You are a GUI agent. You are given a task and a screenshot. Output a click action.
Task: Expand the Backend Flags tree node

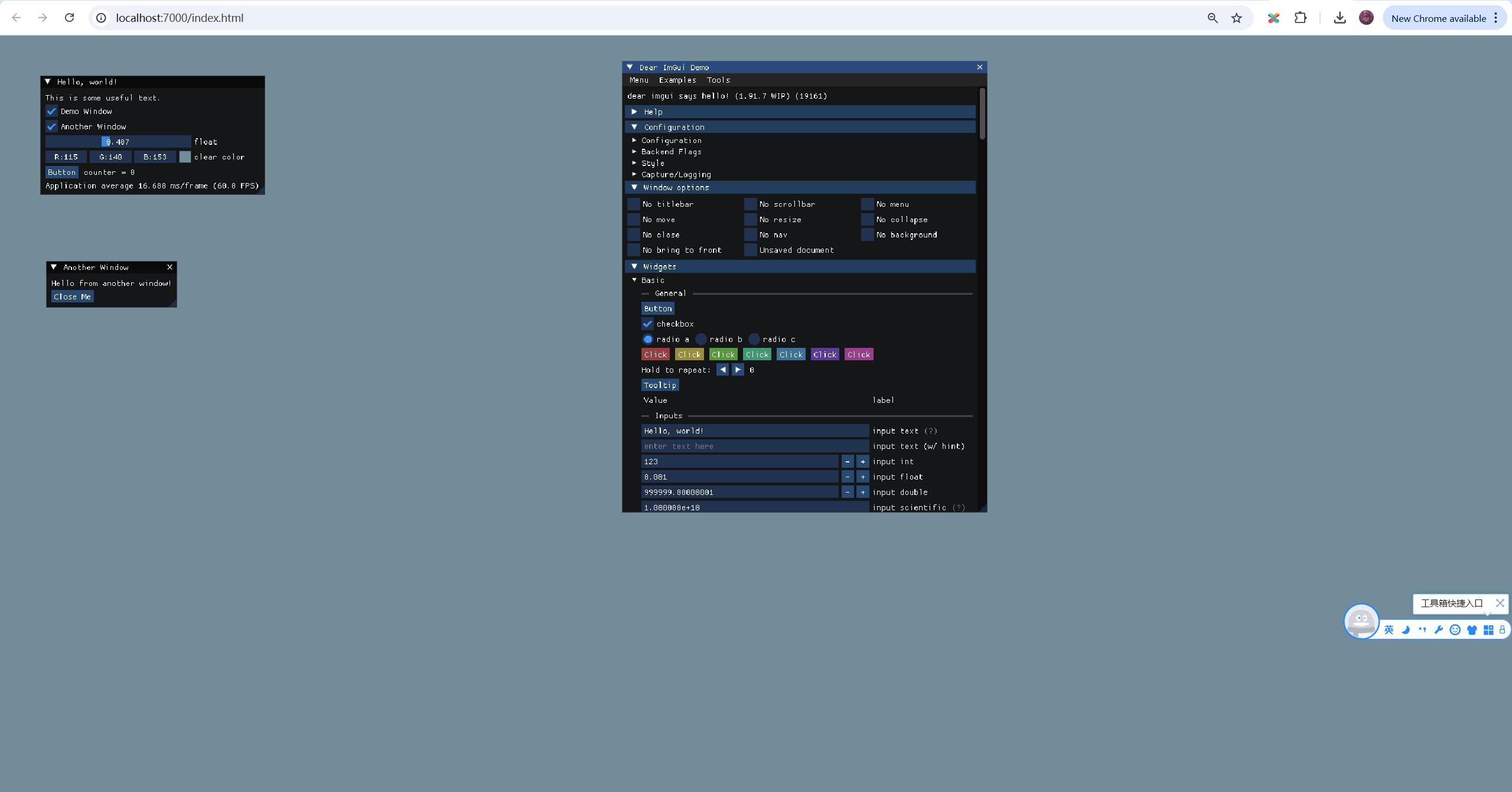(634, 152)
